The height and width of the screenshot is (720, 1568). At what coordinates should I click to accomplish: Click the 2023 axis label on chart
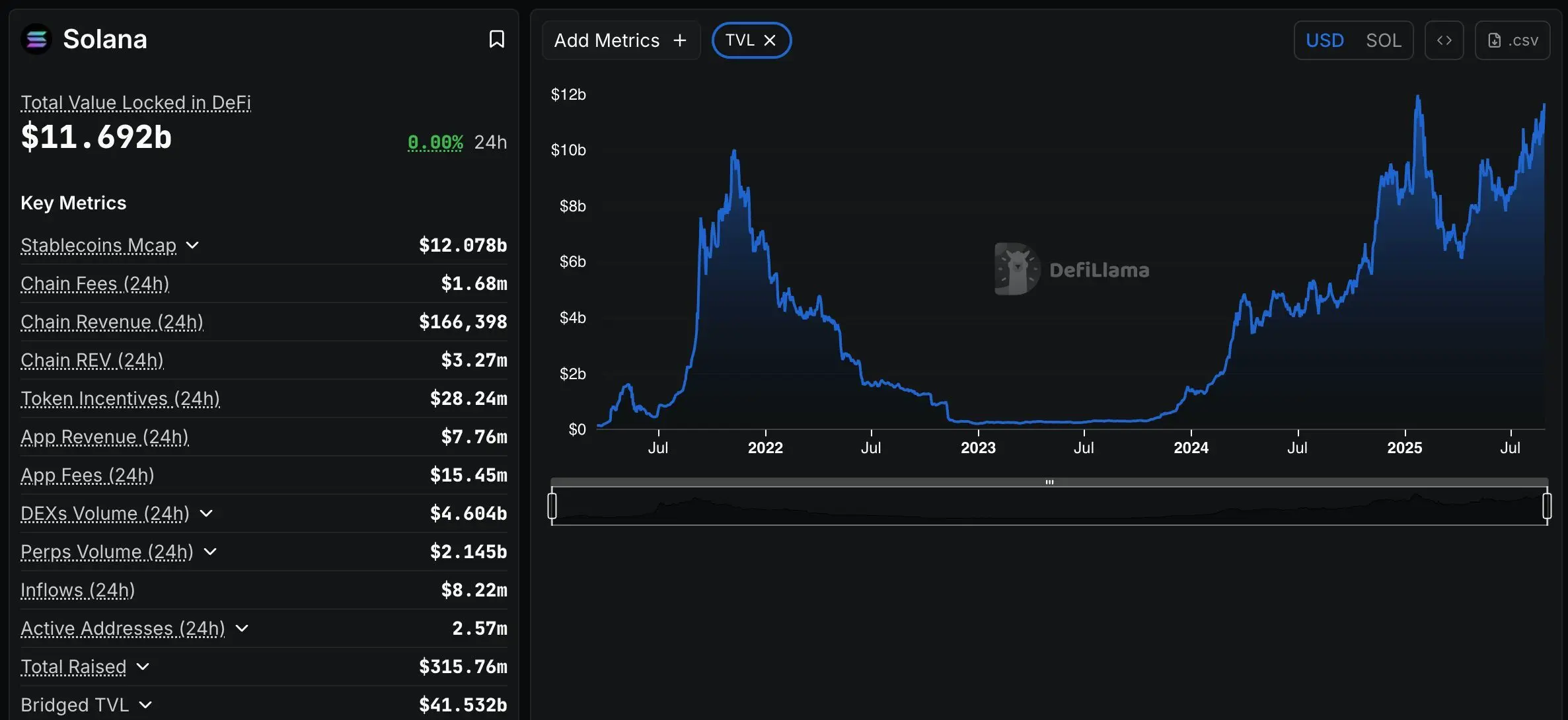(x=978, y=448)
